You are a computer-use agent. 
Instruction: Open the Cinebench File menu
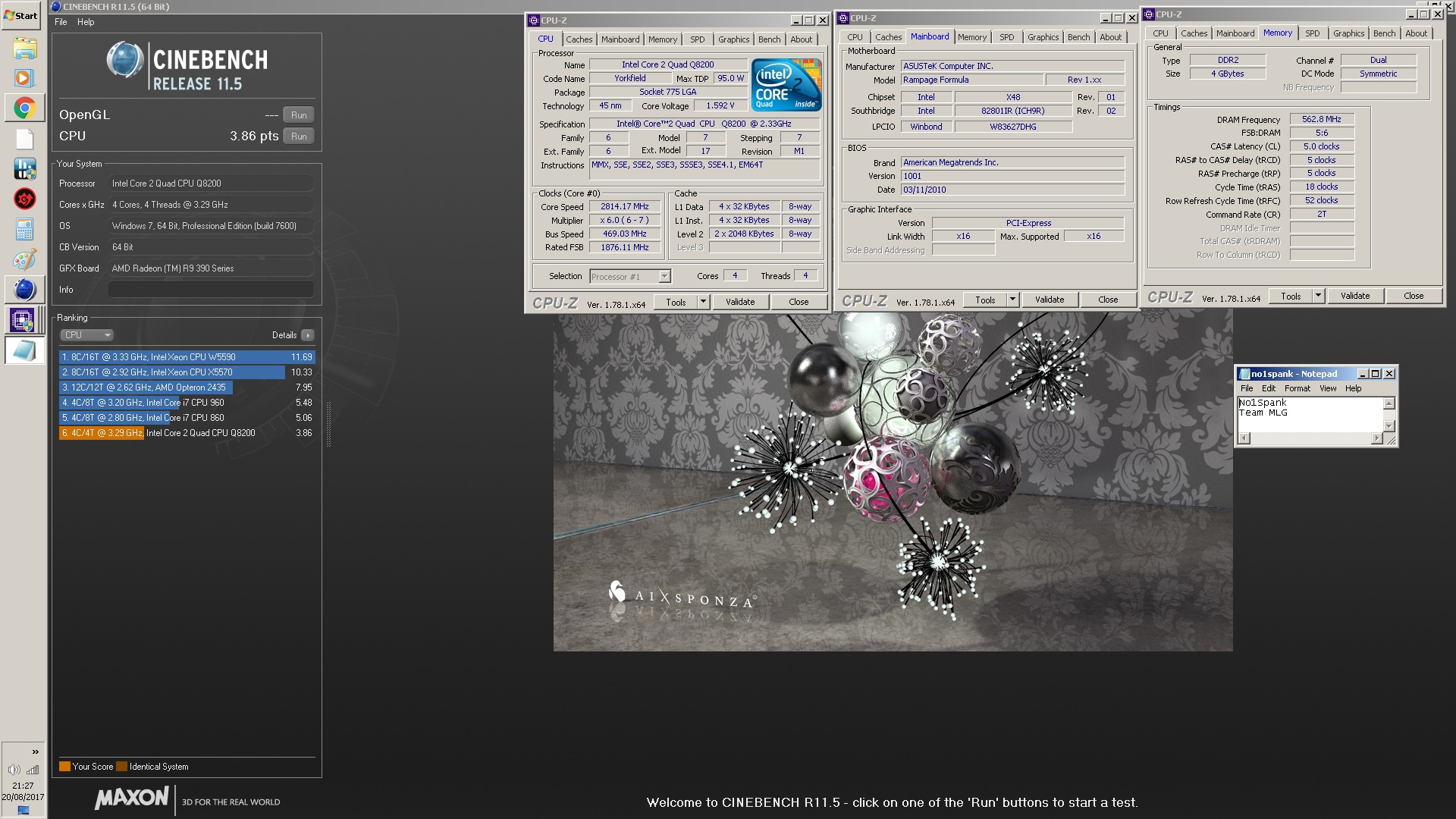pos(61,22)
